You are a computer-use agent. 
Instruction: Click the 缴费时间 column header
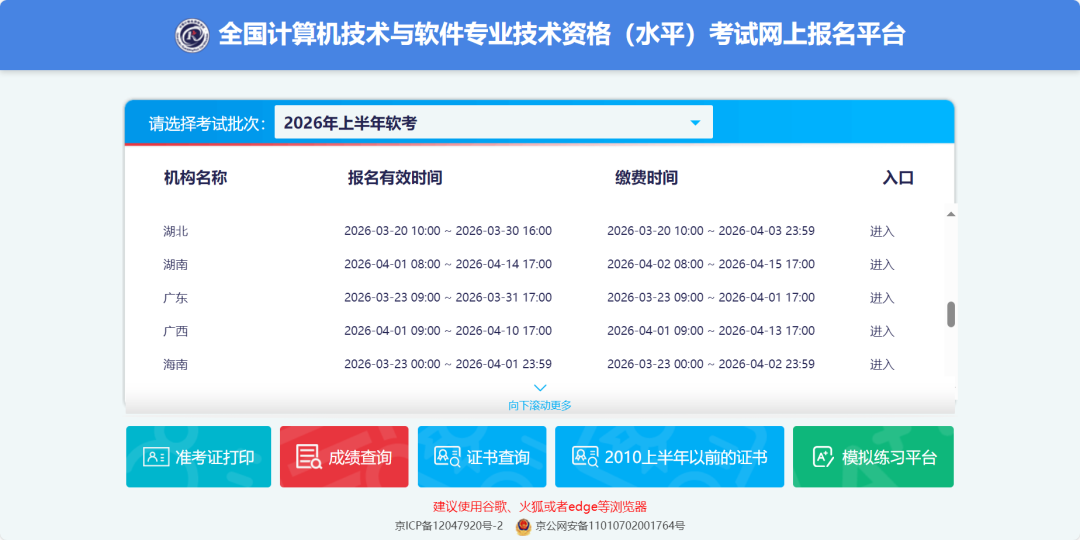pyautogui.click(x=647, y=178)
